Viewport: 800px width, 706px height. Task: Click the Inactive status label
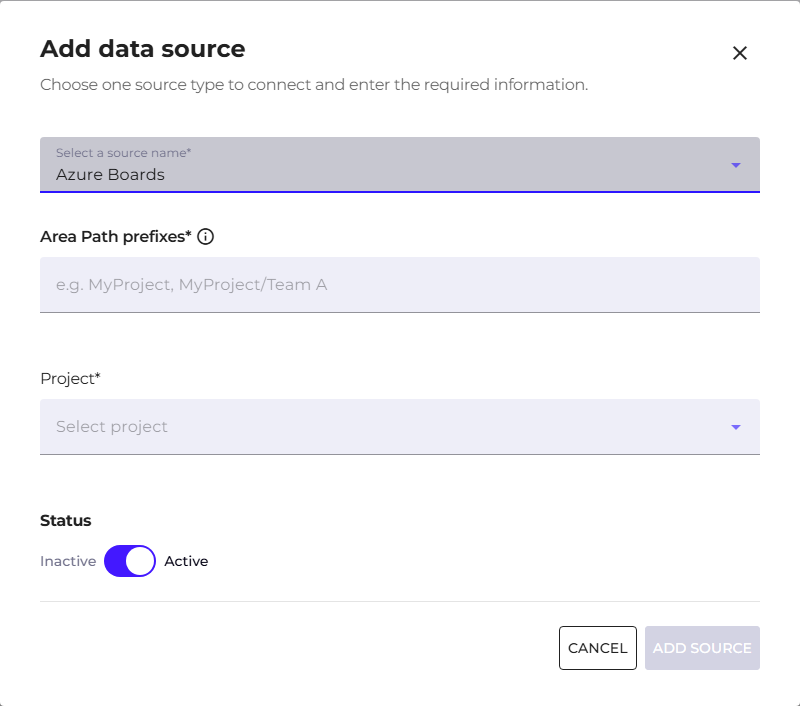68,561
